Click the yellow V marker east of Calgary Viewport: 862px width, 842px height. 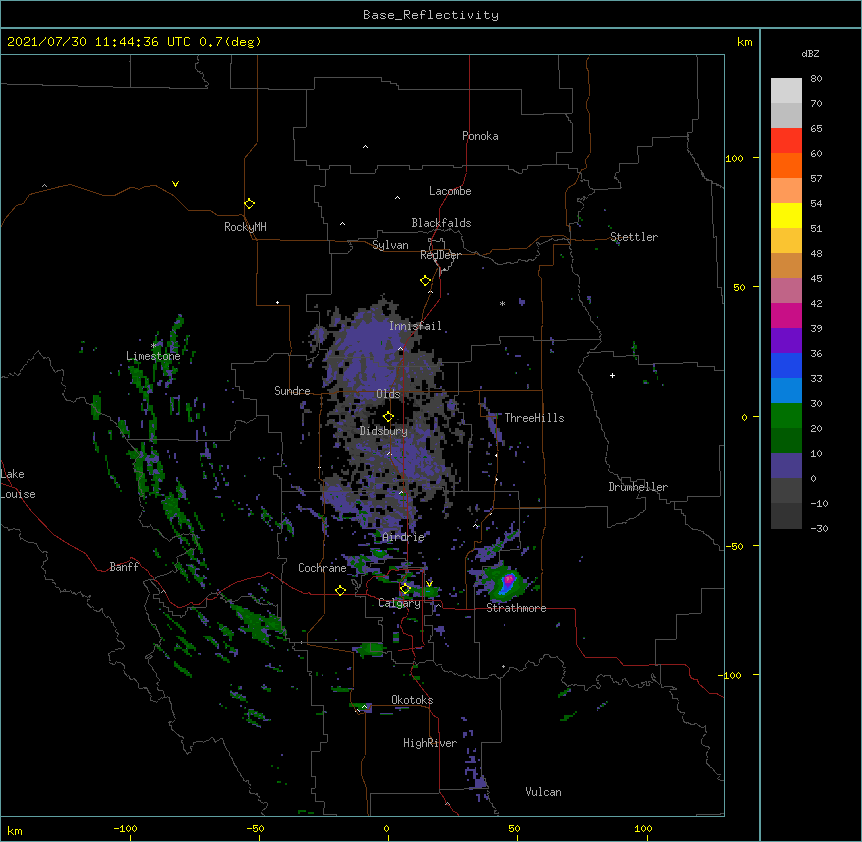429,583
